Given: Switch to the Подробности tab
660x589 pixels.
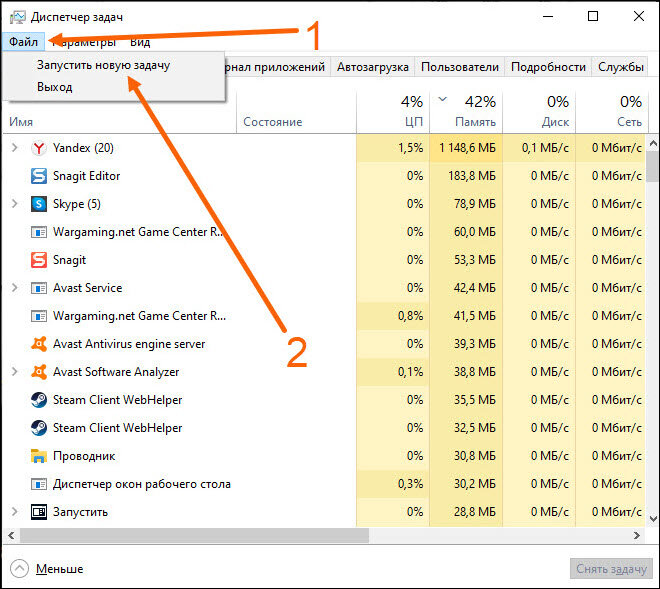Looking at the screenshot, I should click(x=548, y=67).
